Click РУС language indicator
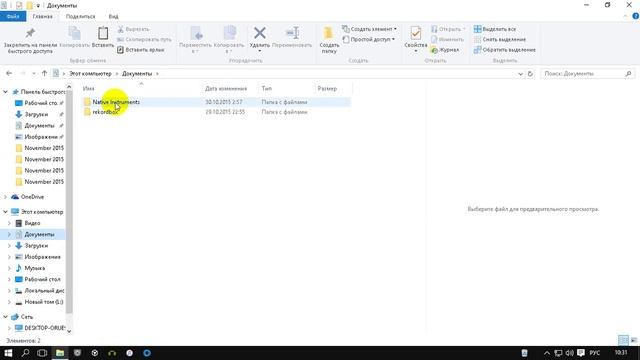This screenshot has width=640, height=360. [x=595, y=353]
